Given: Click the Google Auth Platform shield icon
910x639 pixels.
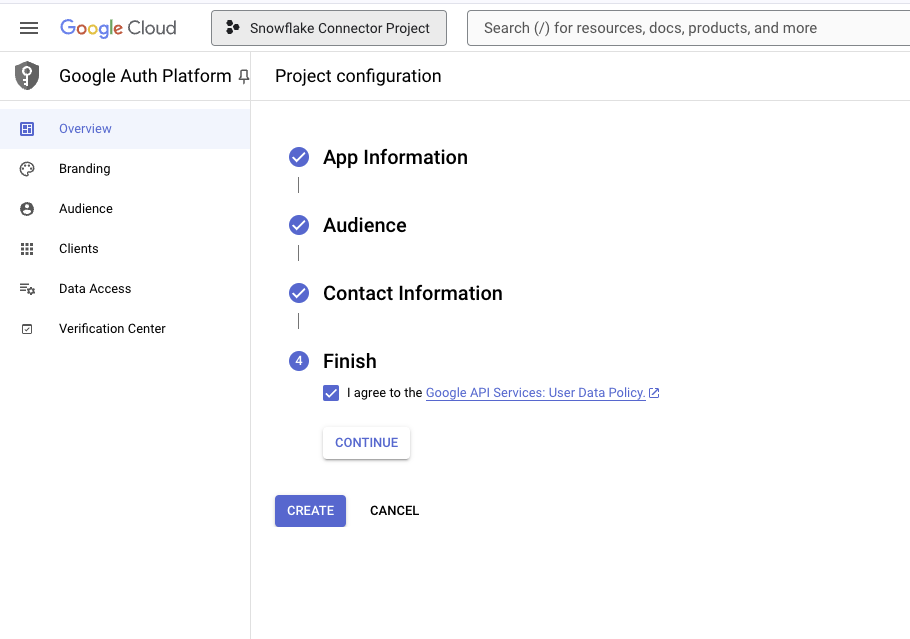Looking at the screenshot, I should [27, 76].
